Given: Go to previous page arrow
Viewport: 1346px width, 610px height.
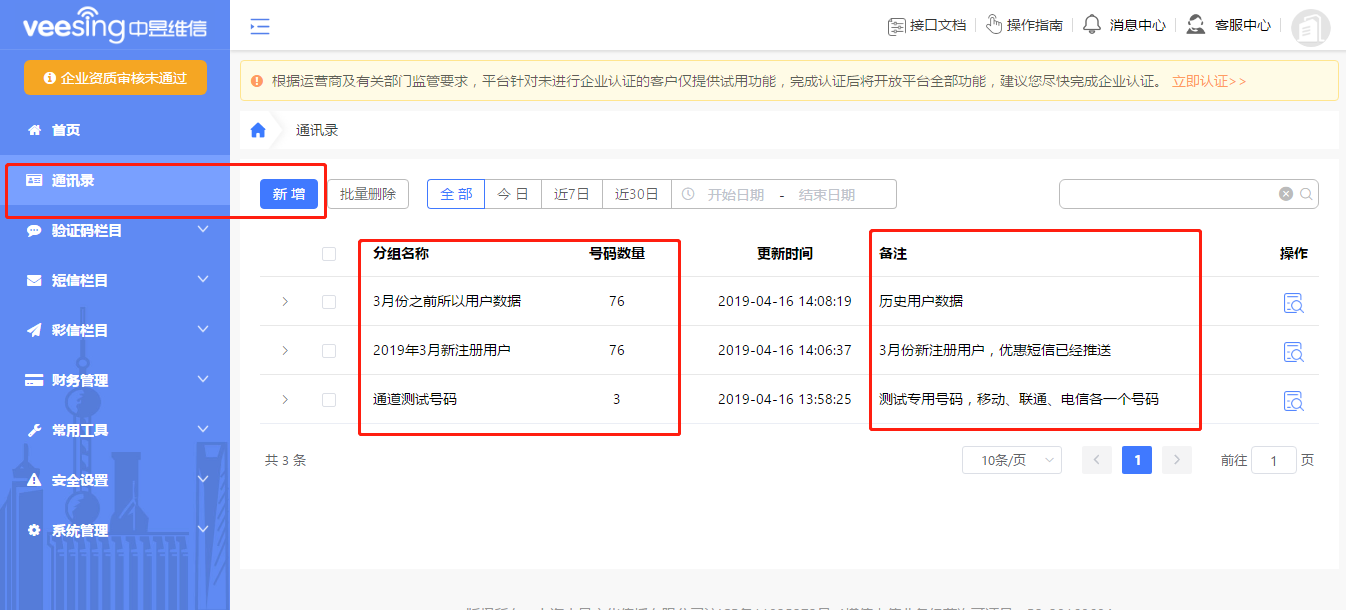Looking at the screenshot, I should (1097, 460).
